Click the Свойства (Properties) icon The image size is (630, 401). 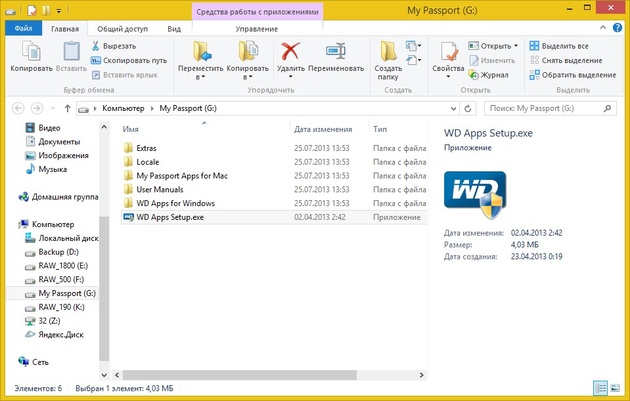pos(448,51)
